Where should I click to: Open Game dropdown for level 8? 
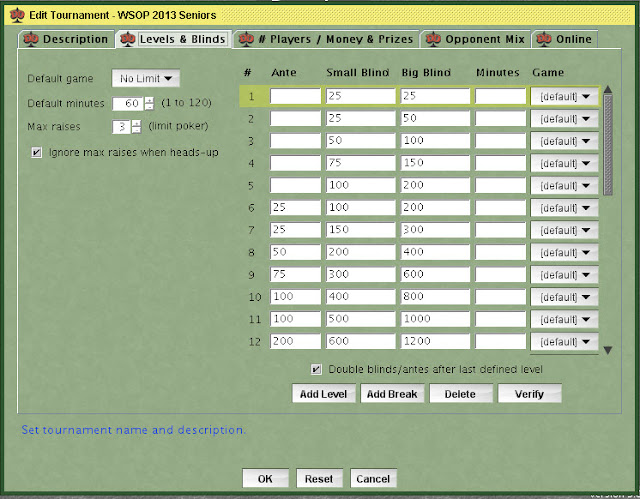[x=564, y=253]
